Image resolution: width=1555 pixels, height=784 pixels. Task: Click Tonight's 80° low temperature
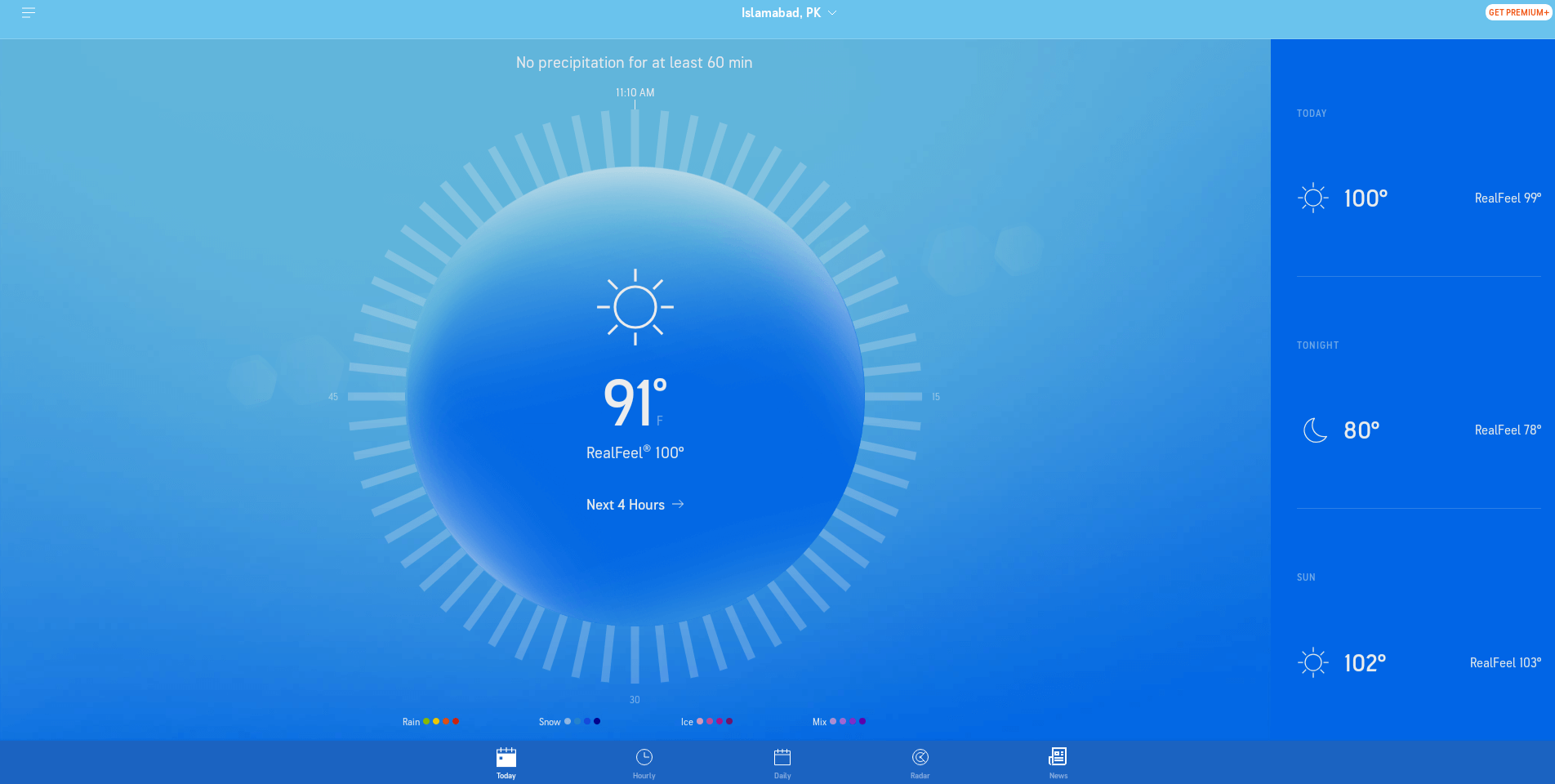pyautogui.click(x=1361, y=430)
